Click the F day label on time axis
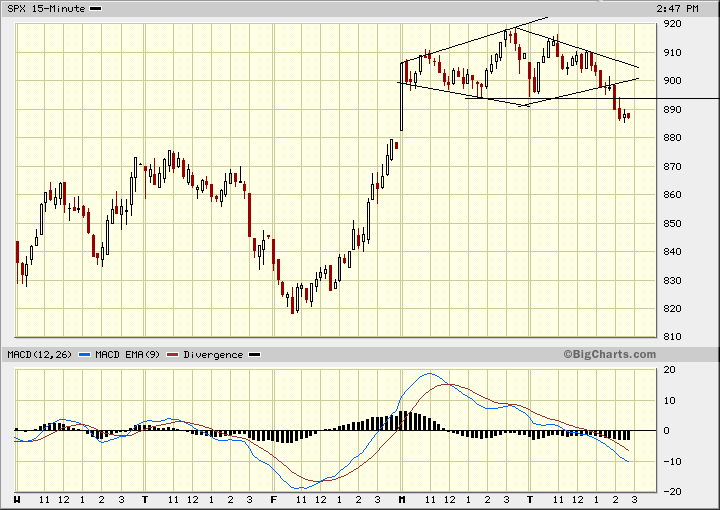 click(273, 500)
